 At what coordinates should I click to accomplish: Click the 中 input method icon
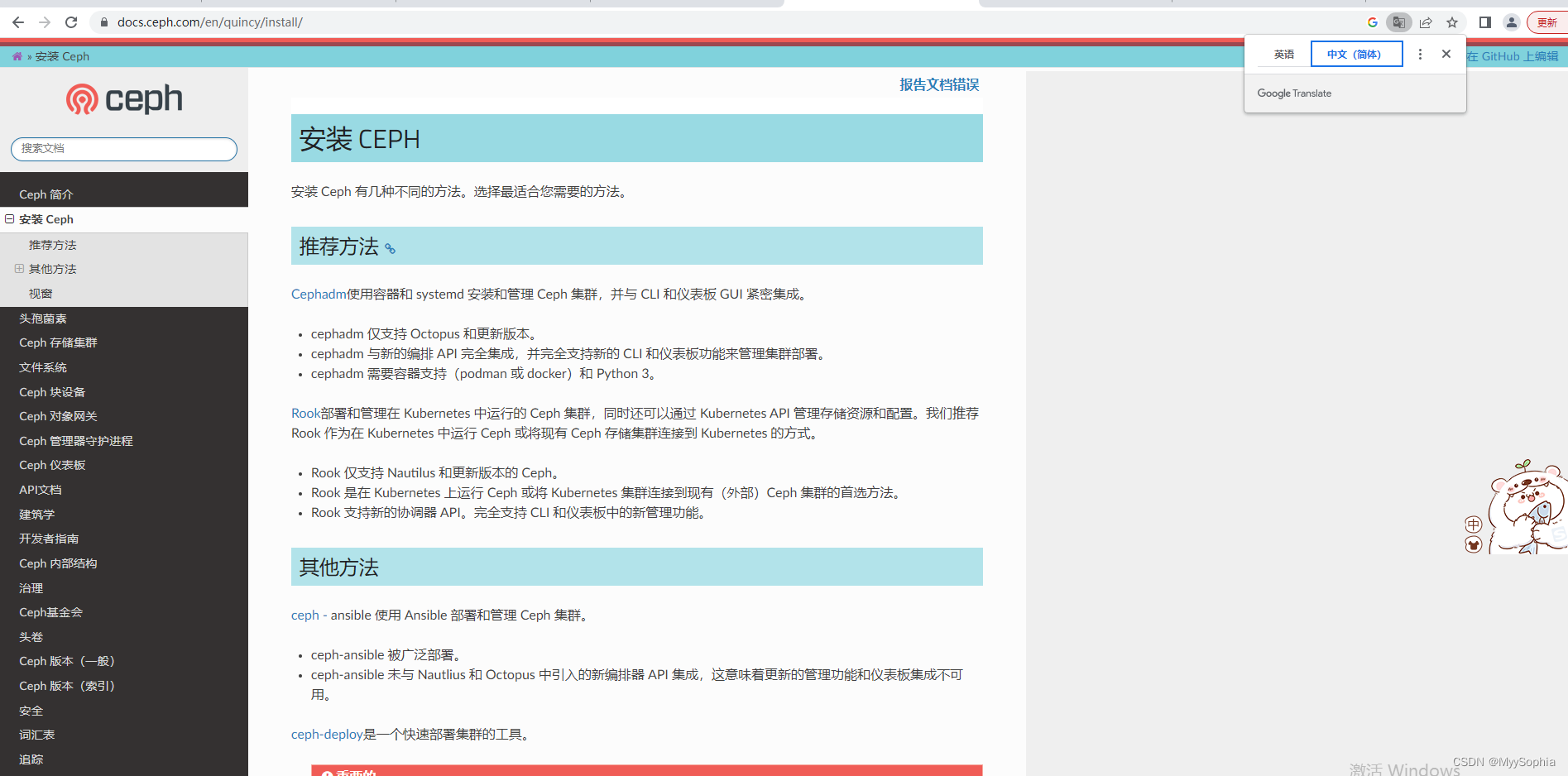(1474, 525)
